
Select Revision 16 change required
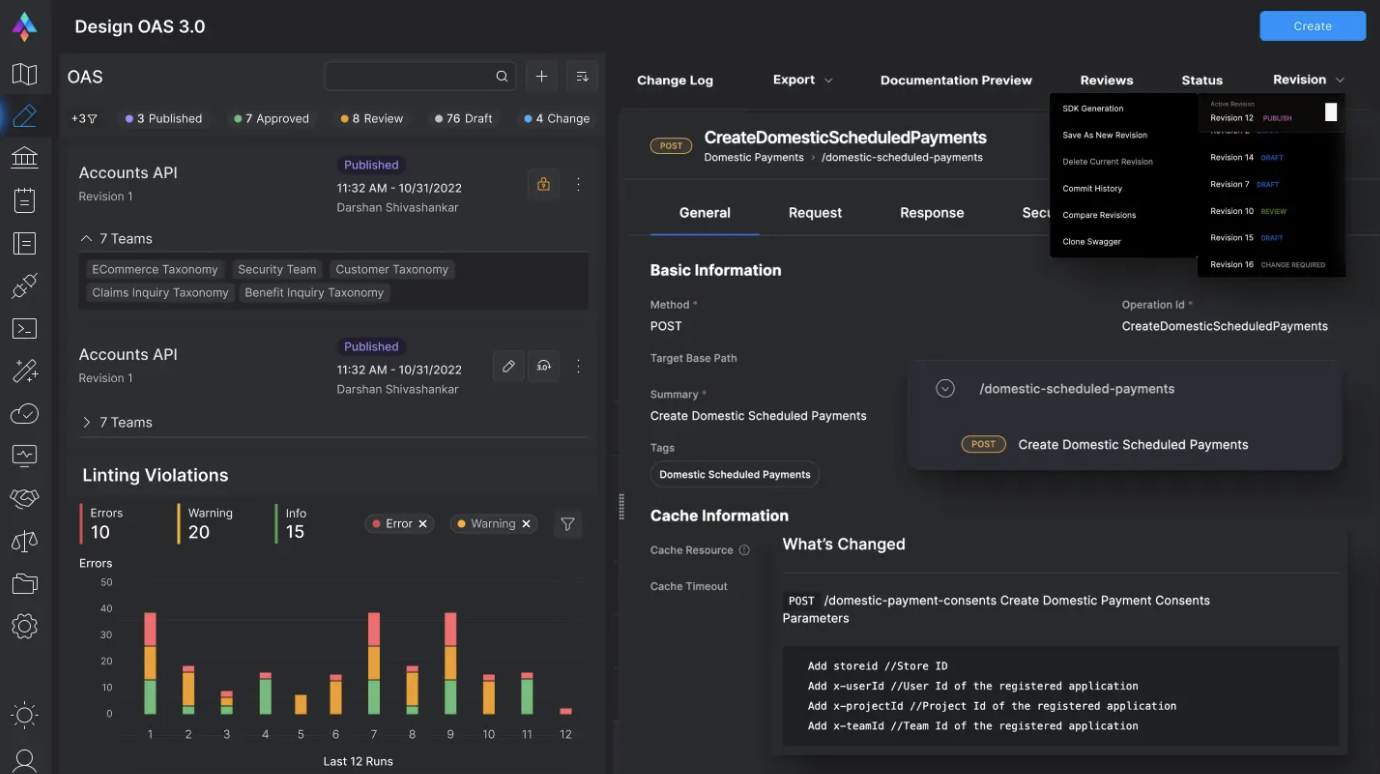(1267, 265)
